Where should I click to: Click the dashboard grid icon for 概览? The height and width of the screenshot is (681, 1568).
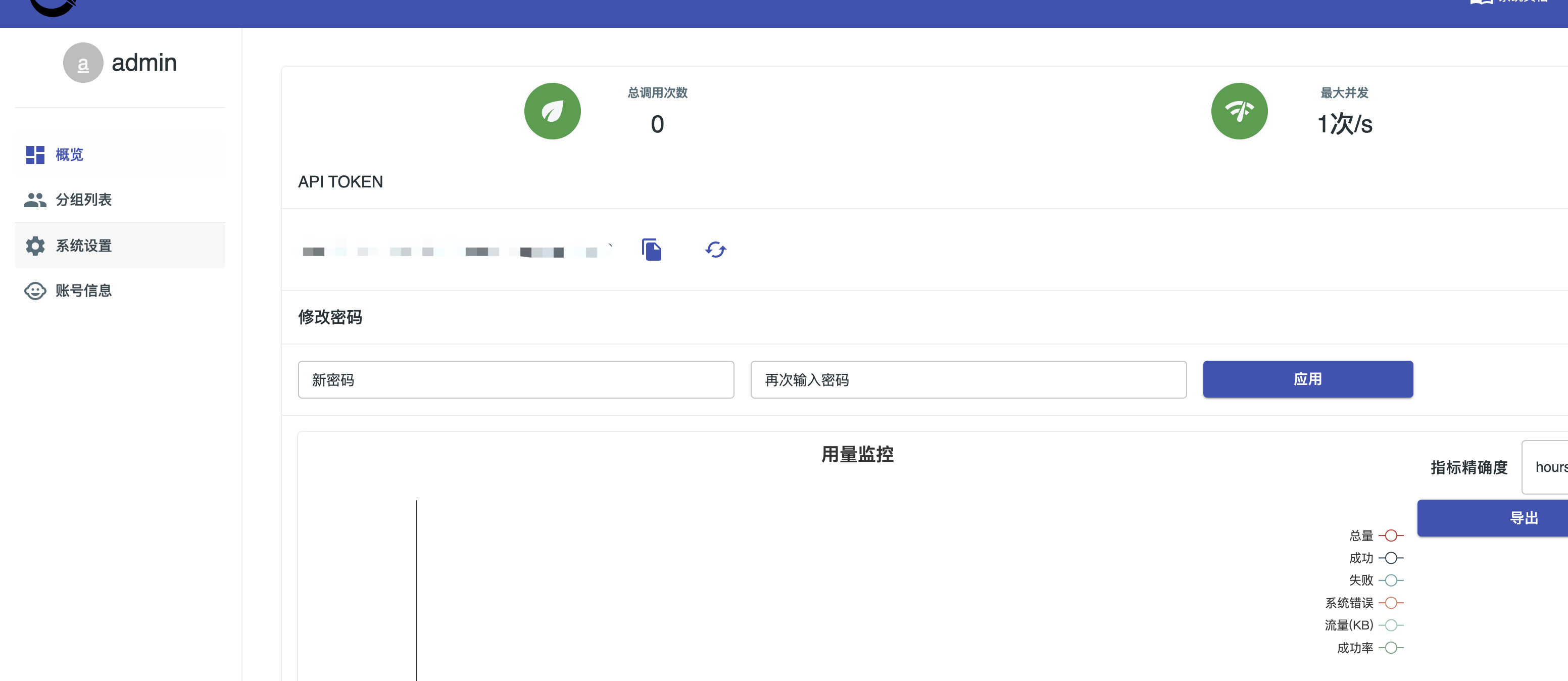pyautogui.click(x=35, y=155)
